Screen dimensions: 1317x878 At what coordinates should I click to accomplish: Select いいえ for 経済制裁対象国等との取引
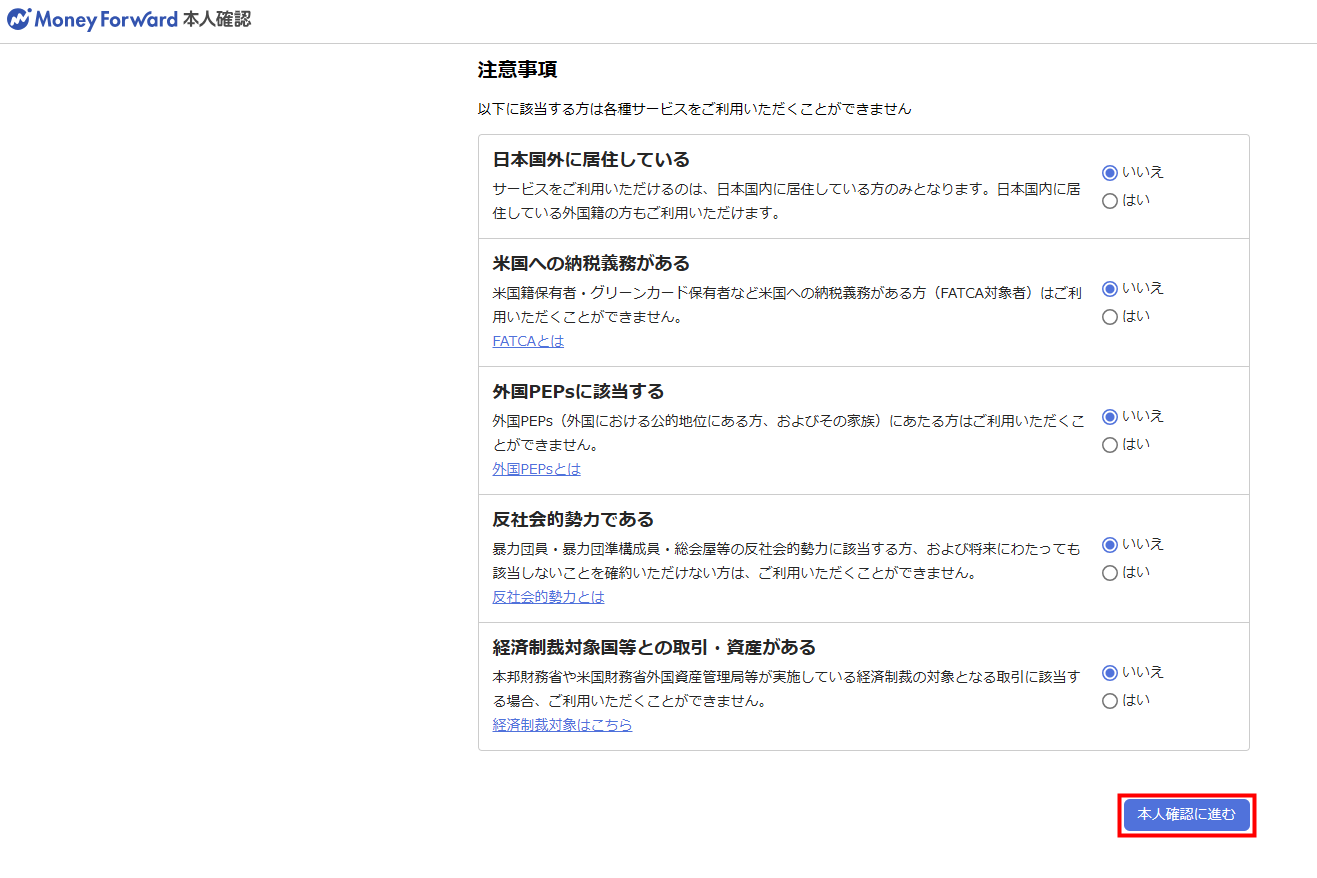[1109, 673]
